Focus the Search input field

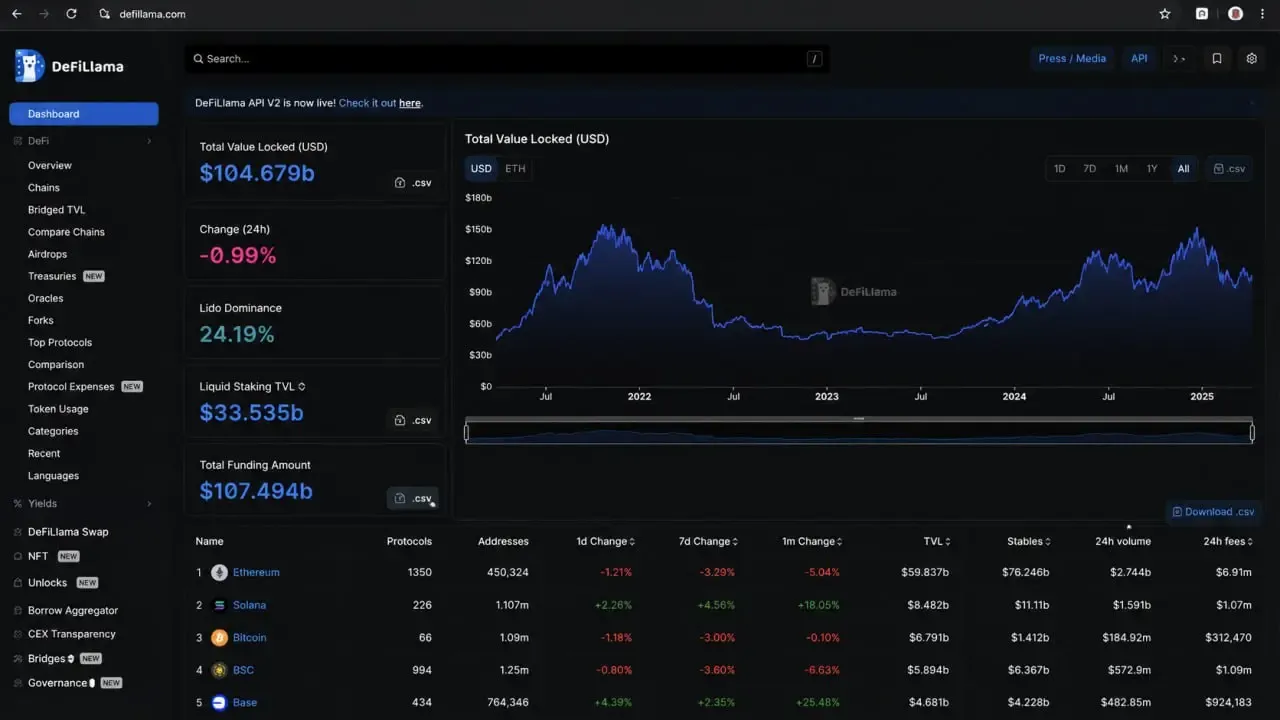click(x=507, y=59)
